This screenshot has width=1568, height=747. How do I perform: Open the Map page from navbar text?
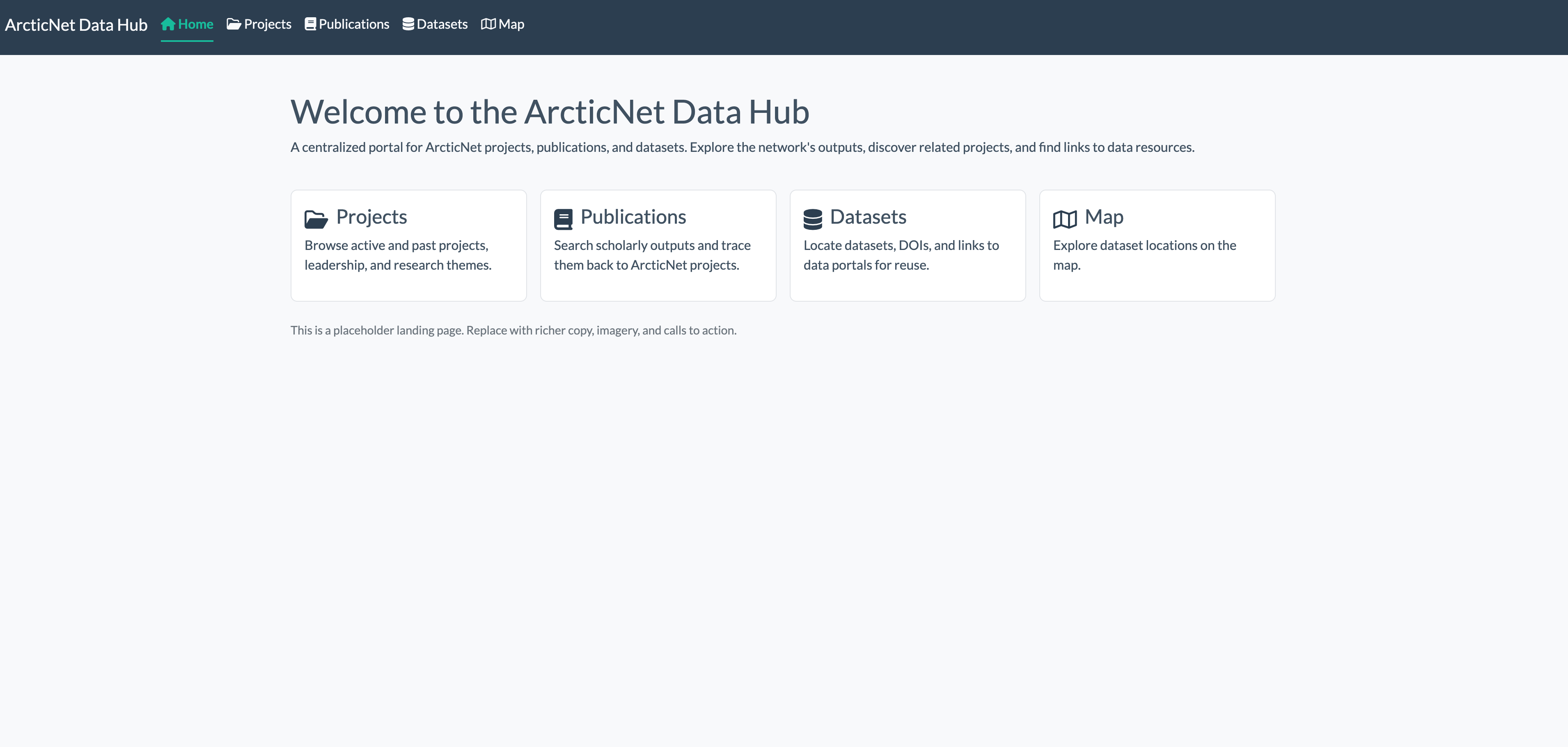tap(511, 24)
